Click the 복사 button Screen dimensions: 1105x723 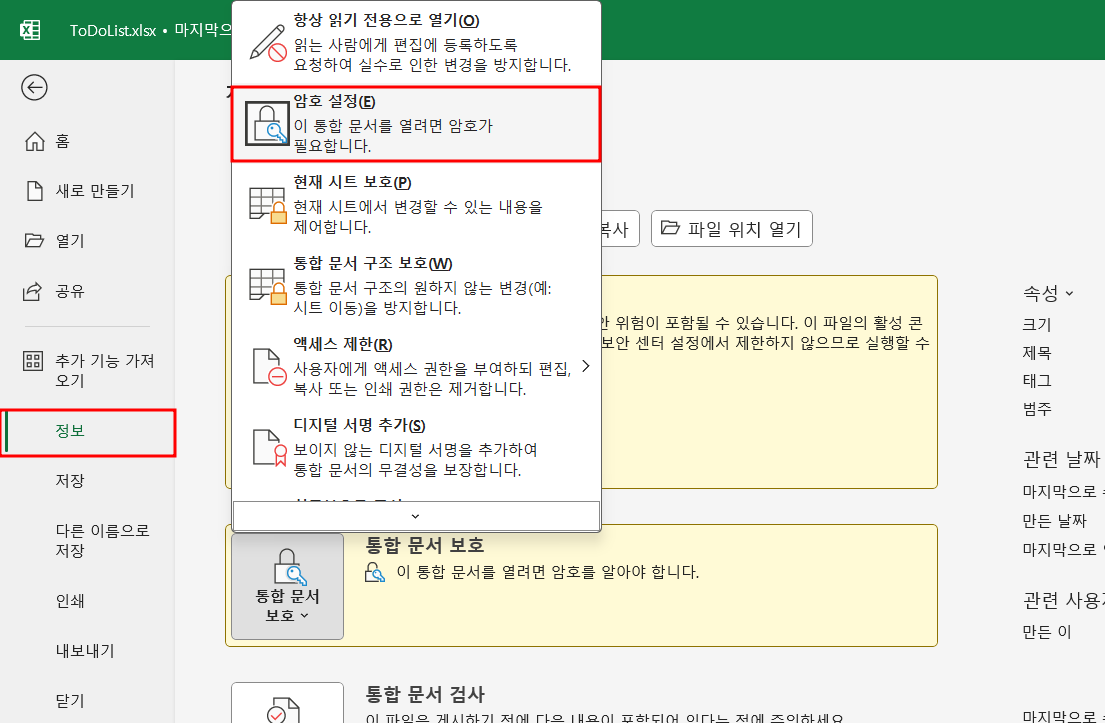[x=615, y=228]
